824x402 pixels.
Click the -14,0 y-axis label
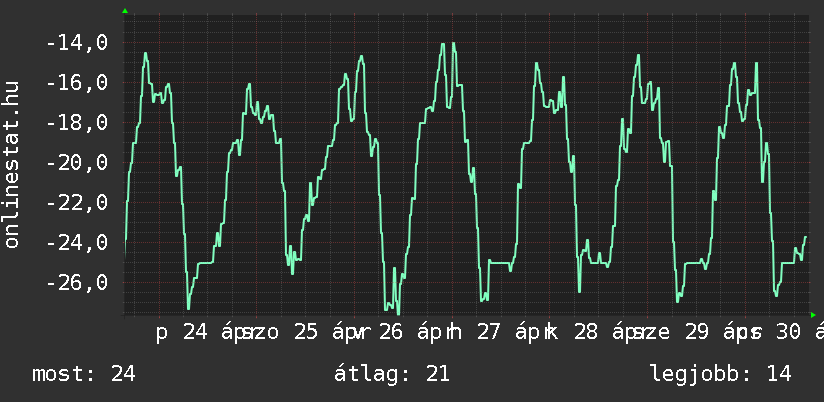(x=76, y=43)
